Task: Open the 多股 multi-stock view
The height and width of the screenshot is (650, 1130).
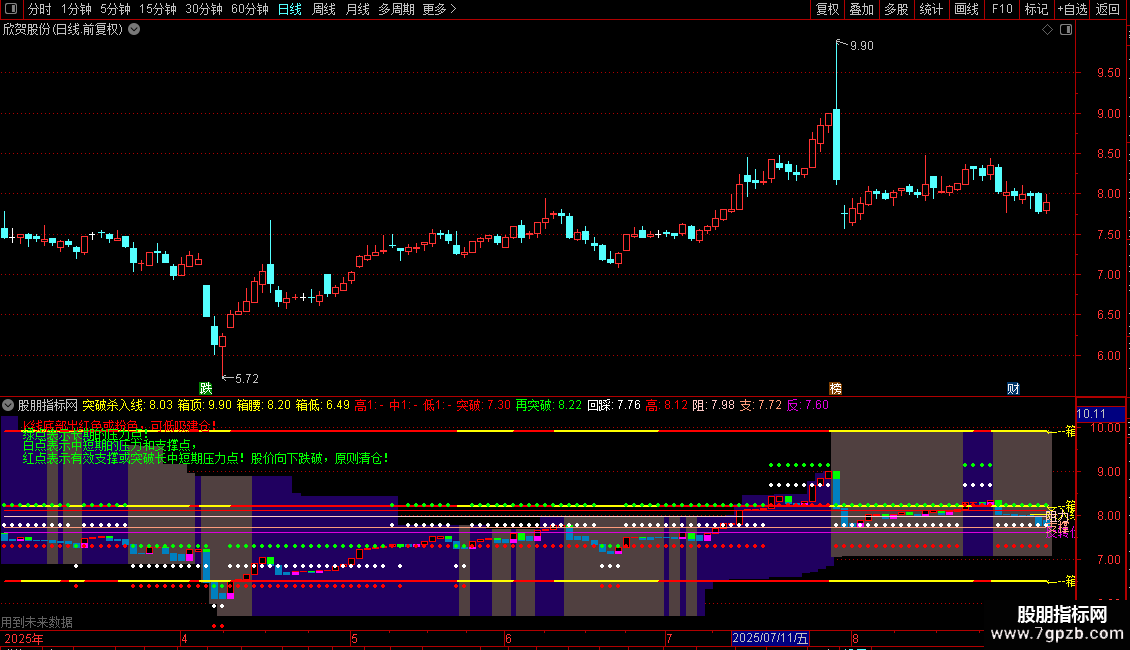Action: coord(896,9)
